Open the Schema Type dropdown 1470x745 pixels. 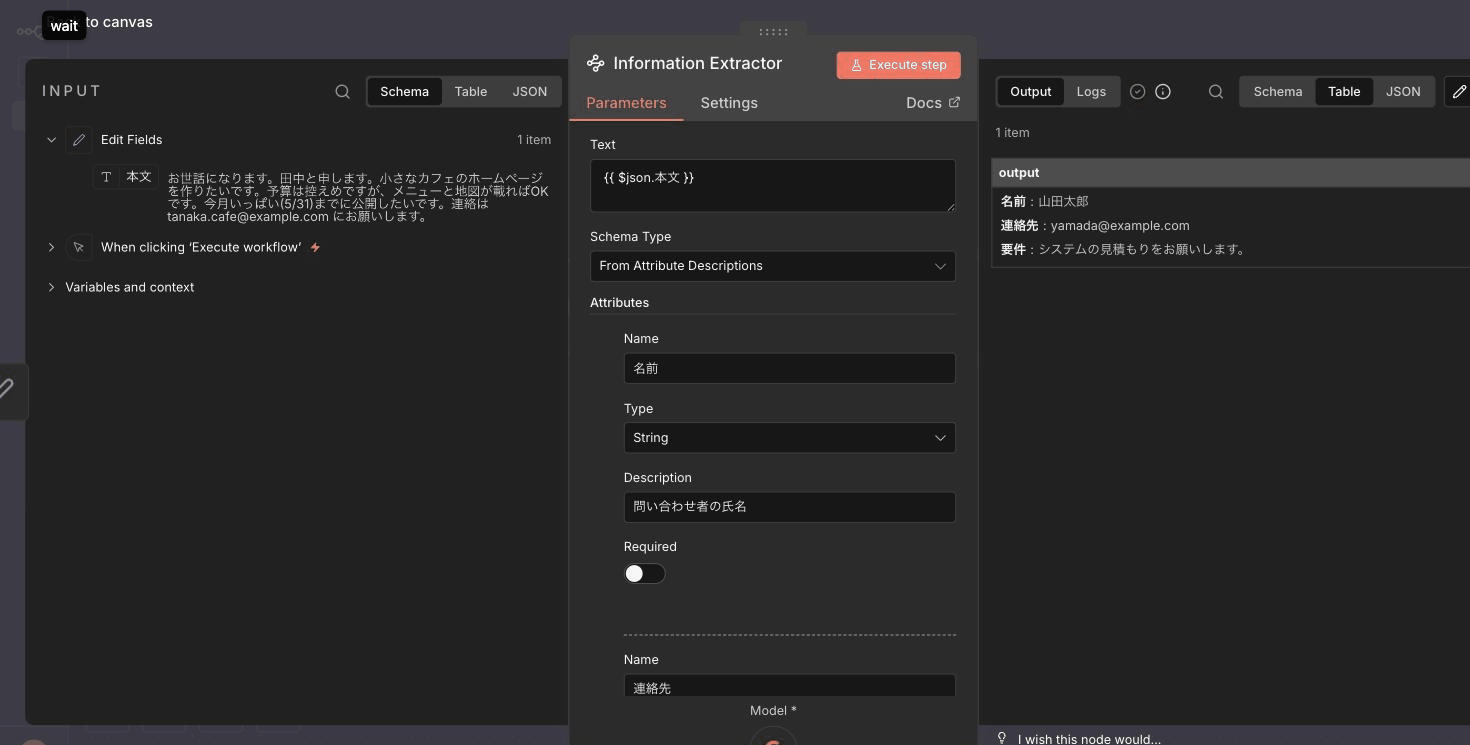tap(773, 266)
